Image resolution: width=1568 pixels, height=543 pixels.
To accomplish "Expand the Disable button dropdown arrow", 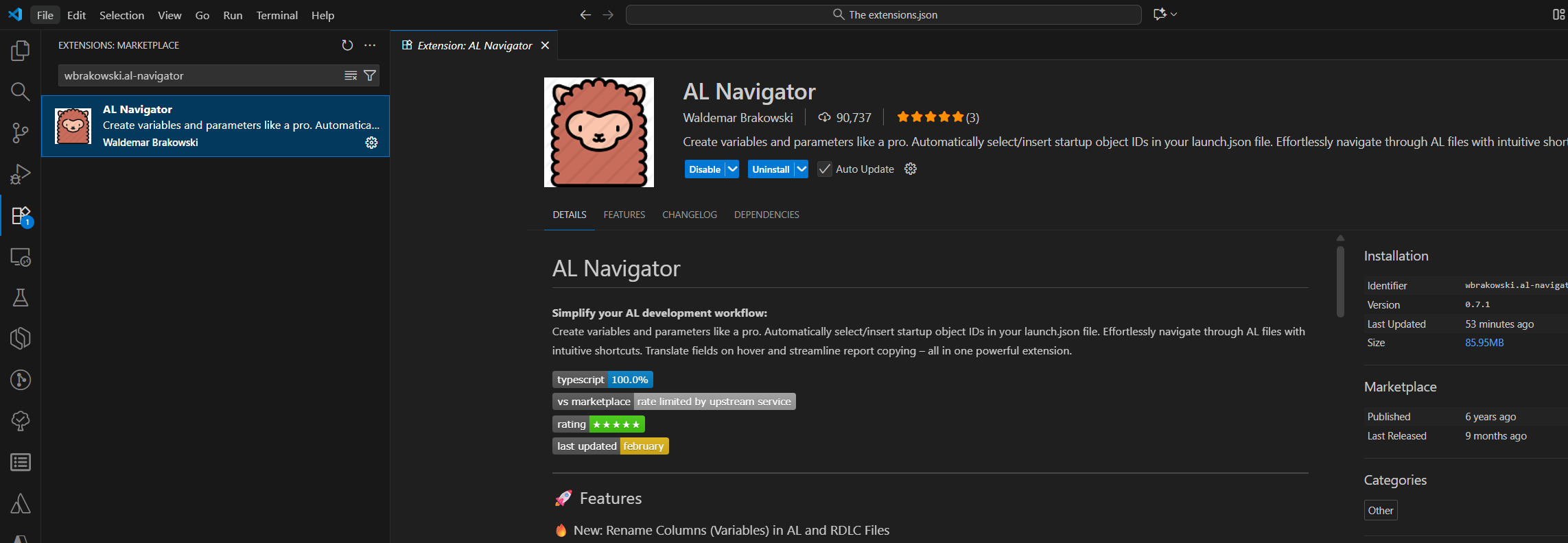I will [x=733, y=169].
